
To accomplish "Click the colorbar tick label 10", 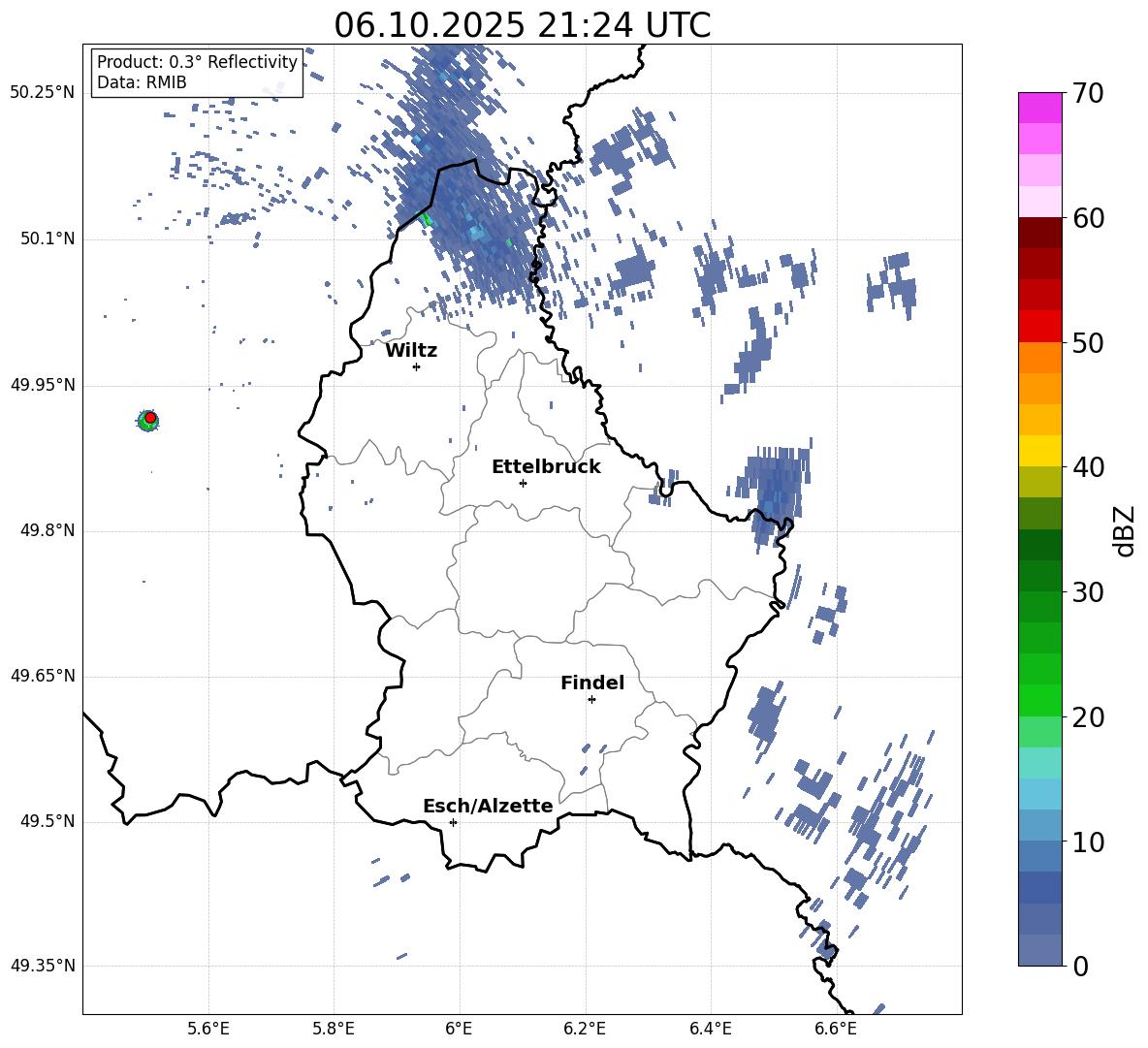I will (1088, 842).
